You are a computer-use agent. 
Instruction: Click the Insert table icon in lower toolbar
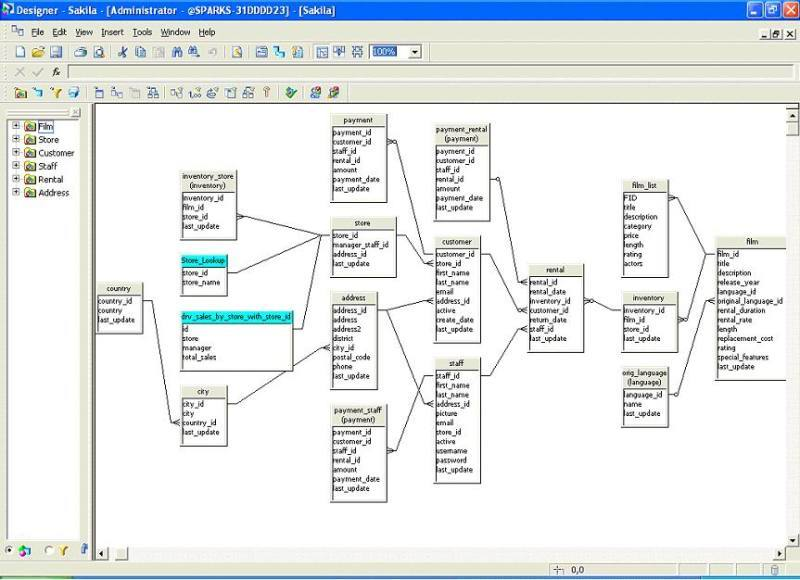click(x=99, y=92)
